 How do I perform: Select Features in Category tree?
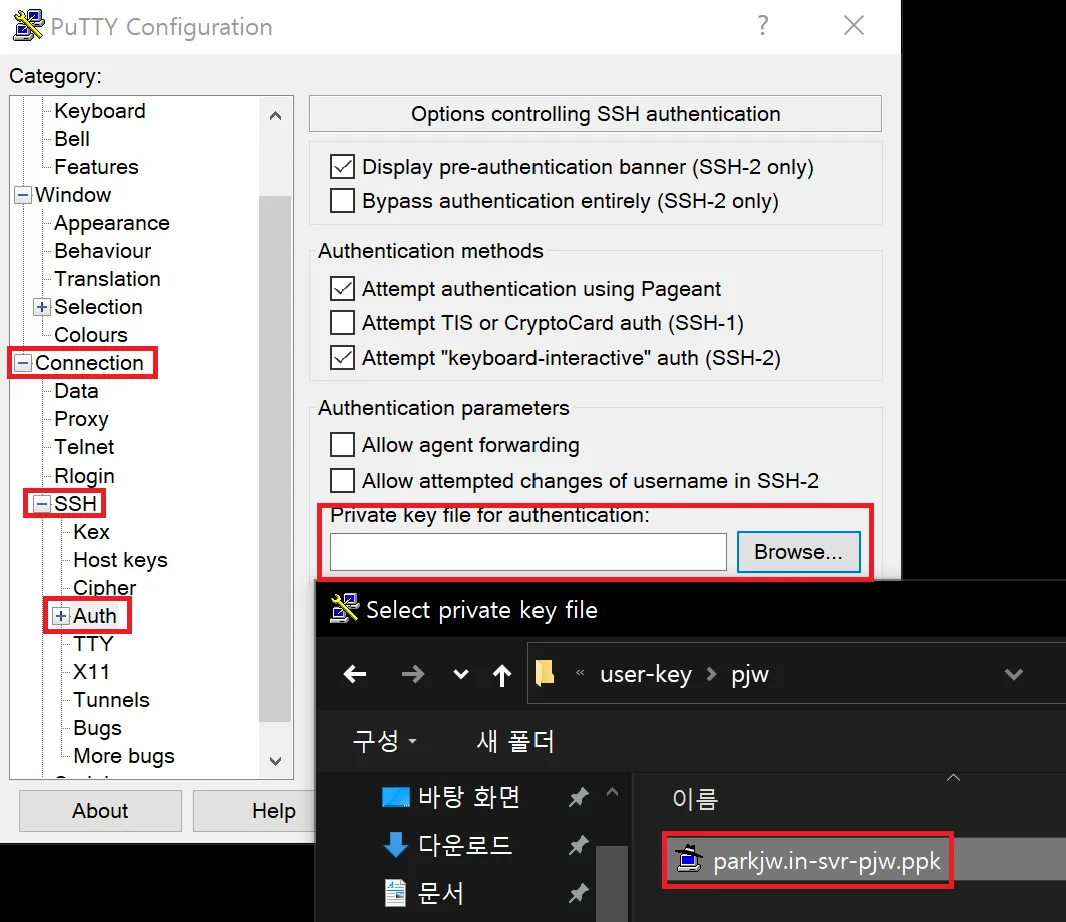pyautogui.click(x=97, y=167)
